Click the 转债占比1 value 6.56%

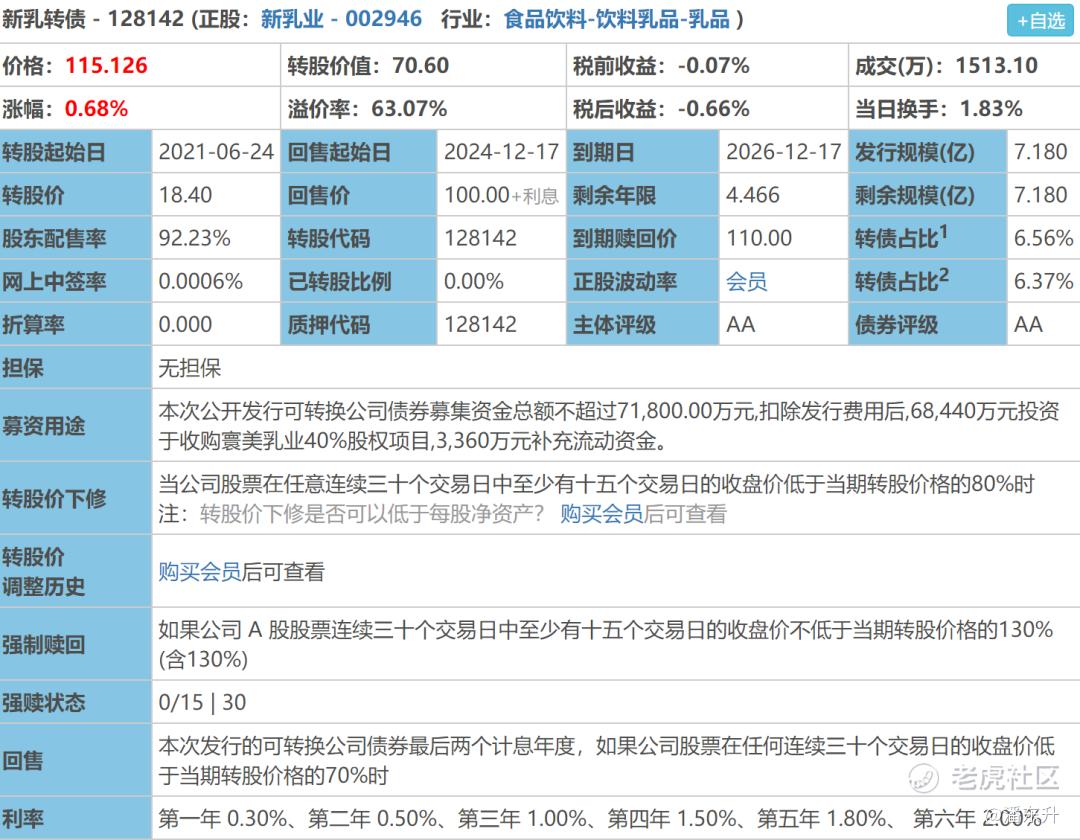click(1043, 238)
